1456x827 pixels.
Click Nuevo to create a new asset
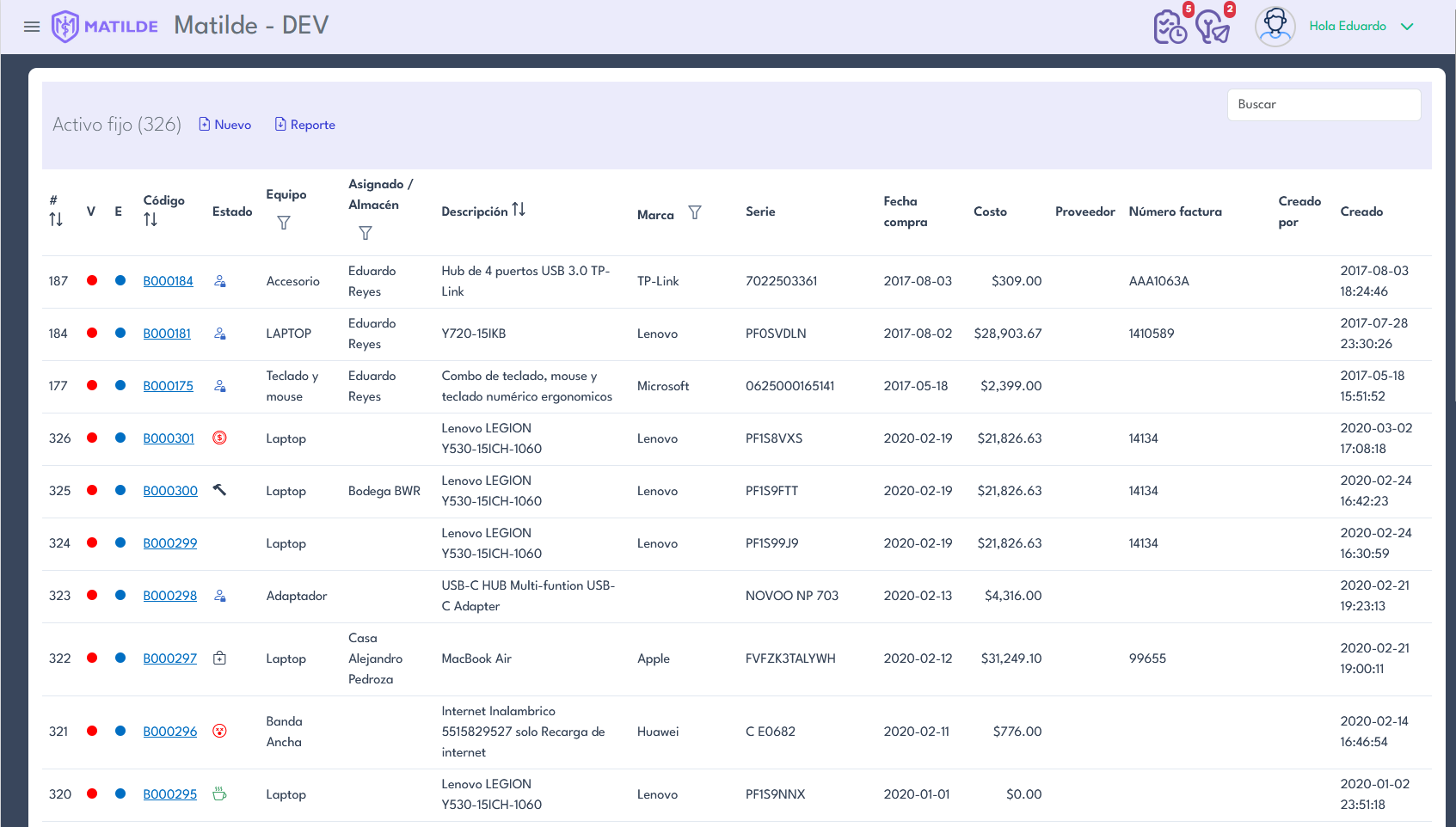coord(225,125)
